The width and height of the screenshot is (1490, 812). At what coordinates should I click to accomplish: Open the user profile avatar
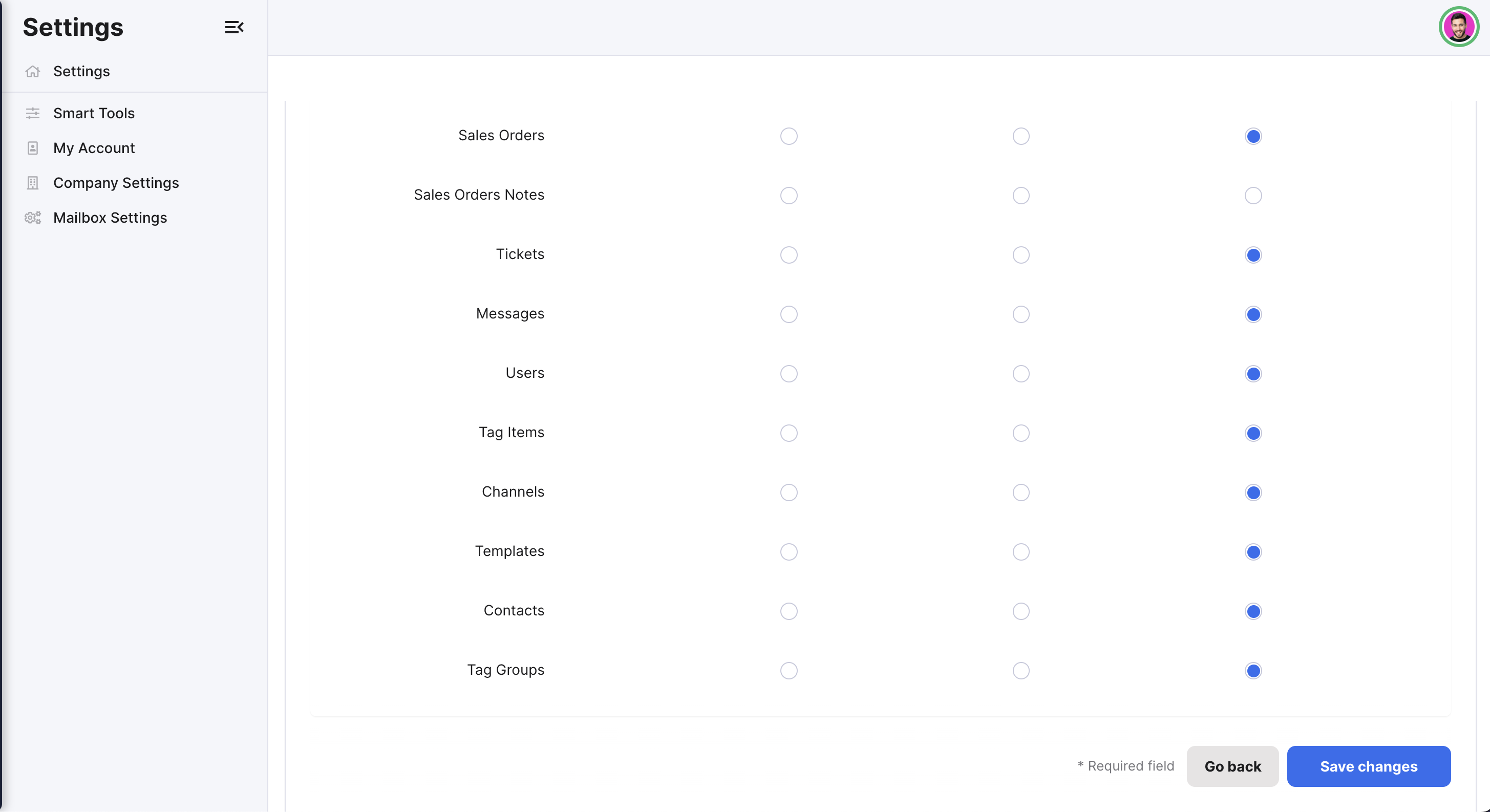coord(1458,27)
